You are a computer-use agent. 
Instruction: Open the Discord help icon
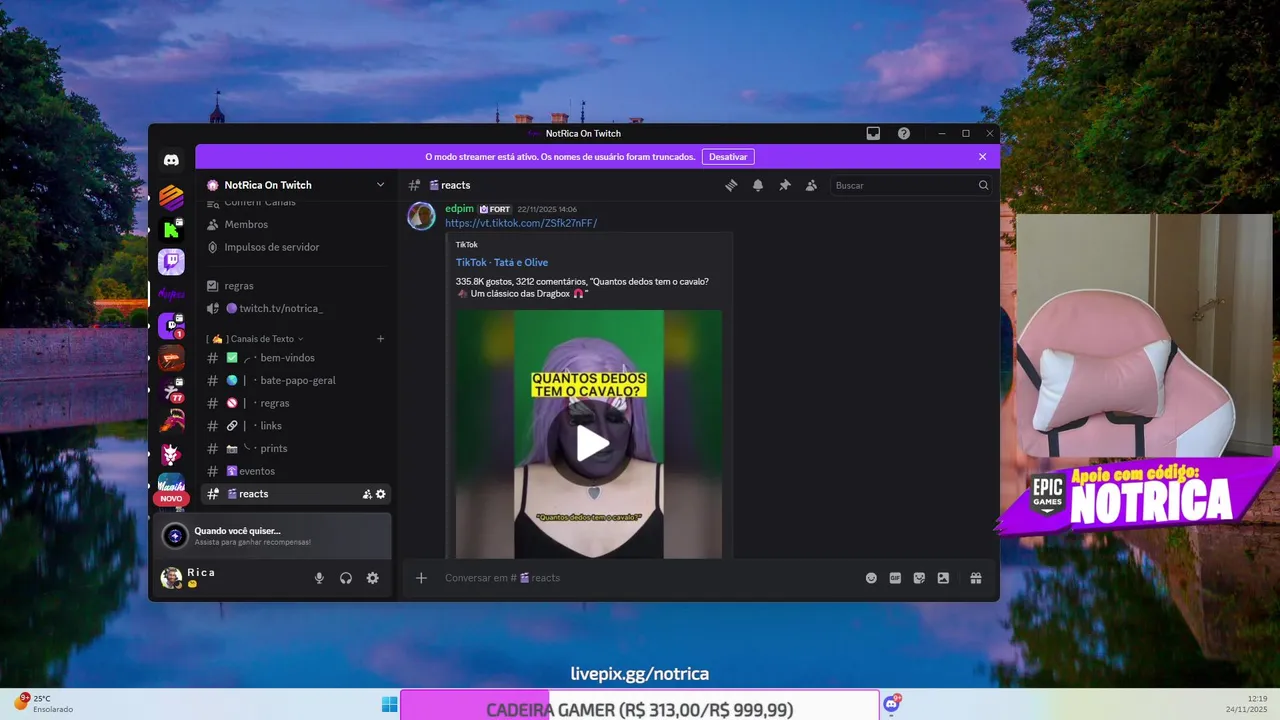click(x=904, y=133)
